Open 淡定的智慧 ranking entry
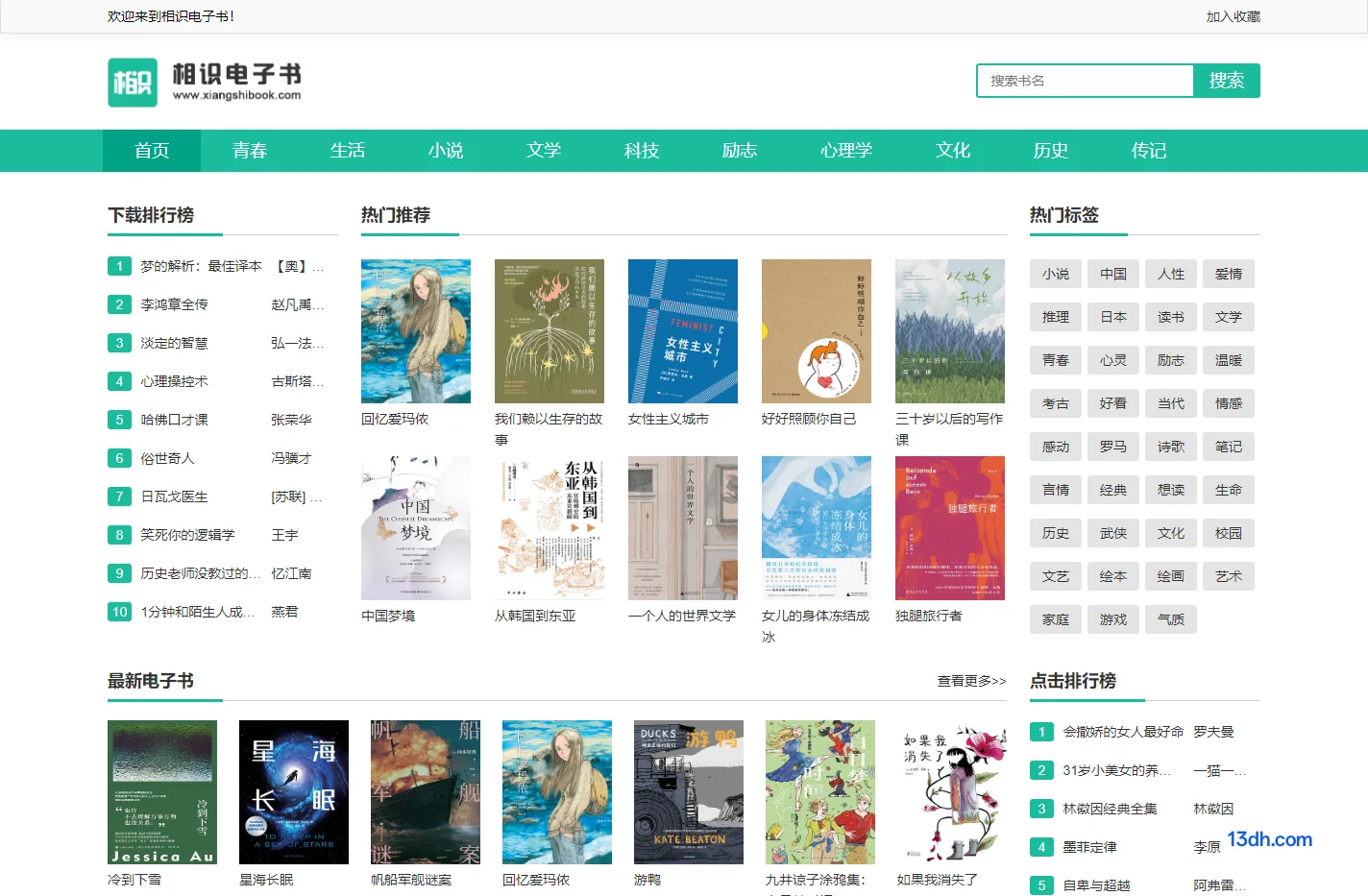This screenshot has width=1368, height=896. click(x=174, y=343)
